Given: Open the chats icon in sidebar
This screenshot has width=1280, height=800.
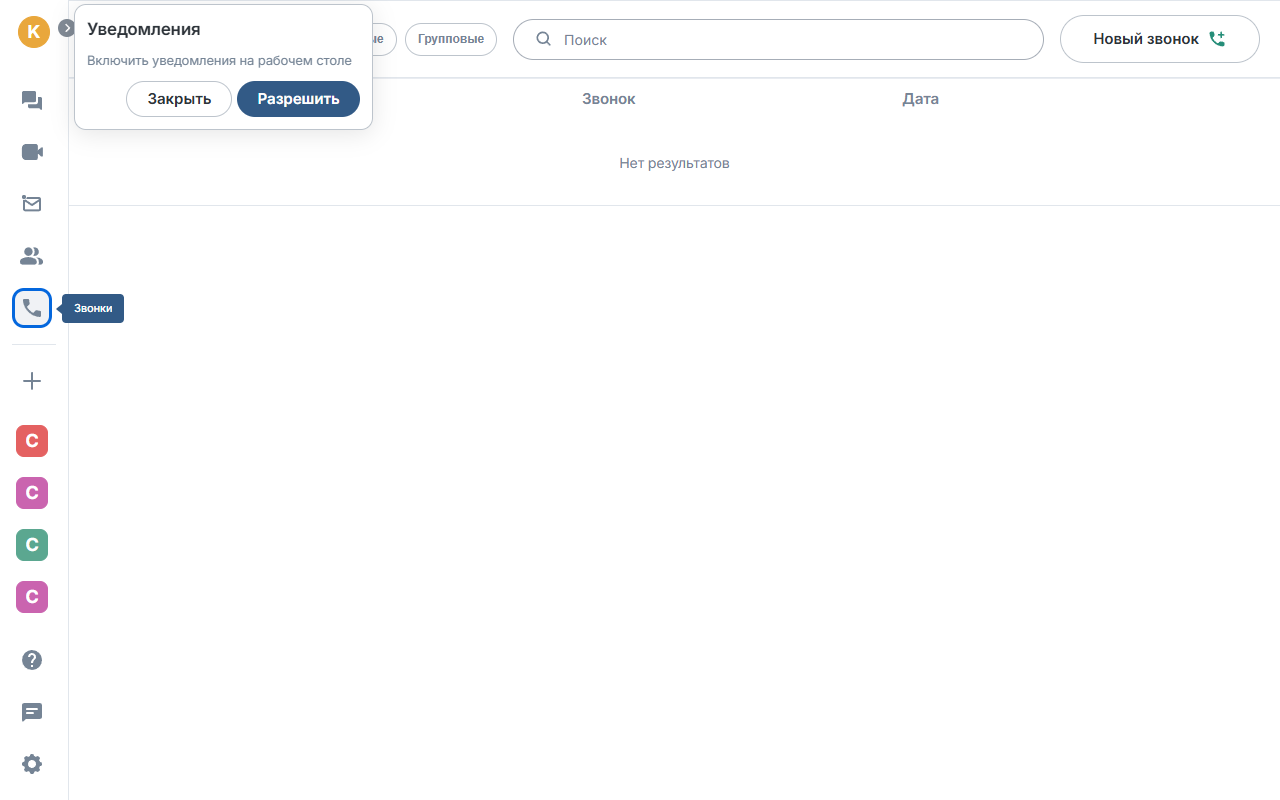Looking at the screenshot, I should point(32,100).
